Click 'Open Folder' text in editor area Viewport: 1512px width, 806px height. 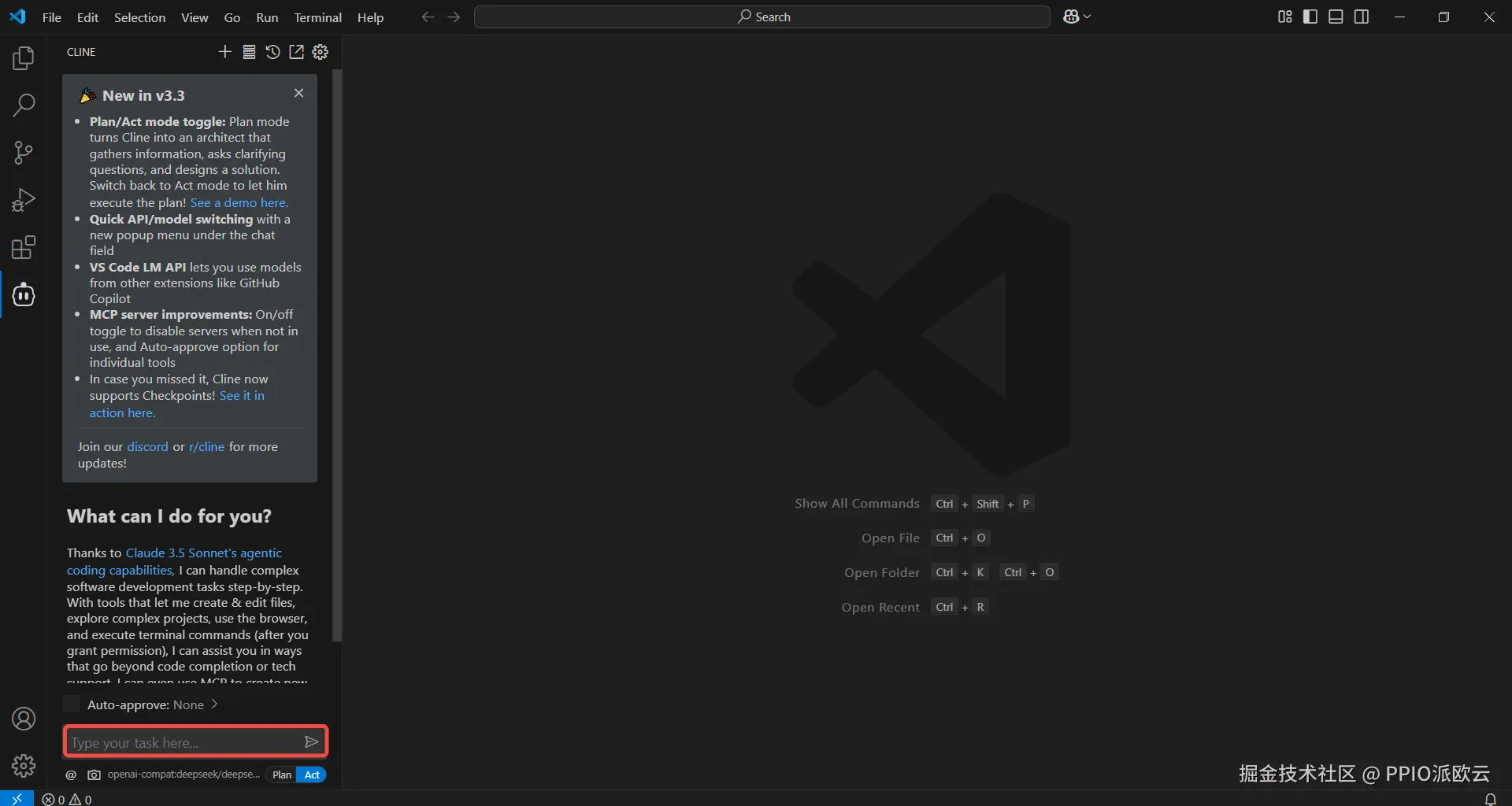coord(882,573)
